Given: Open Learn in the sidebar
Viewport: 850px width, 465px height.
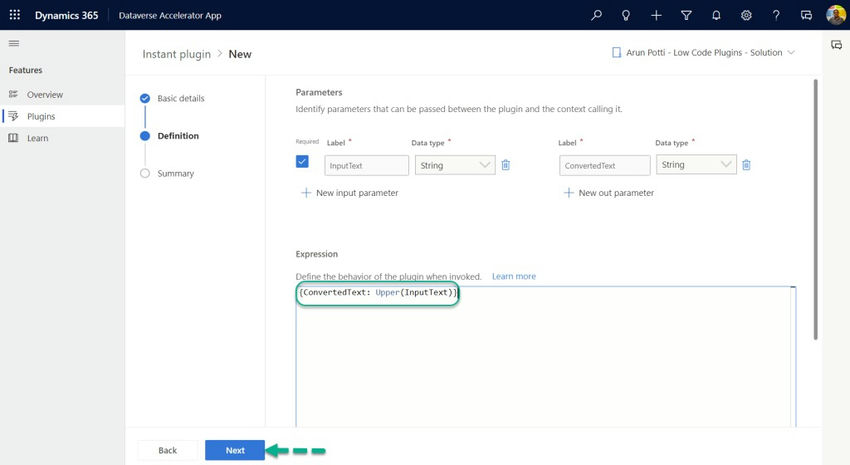Looking at the screenshot, I should click(x=38, y=138).
